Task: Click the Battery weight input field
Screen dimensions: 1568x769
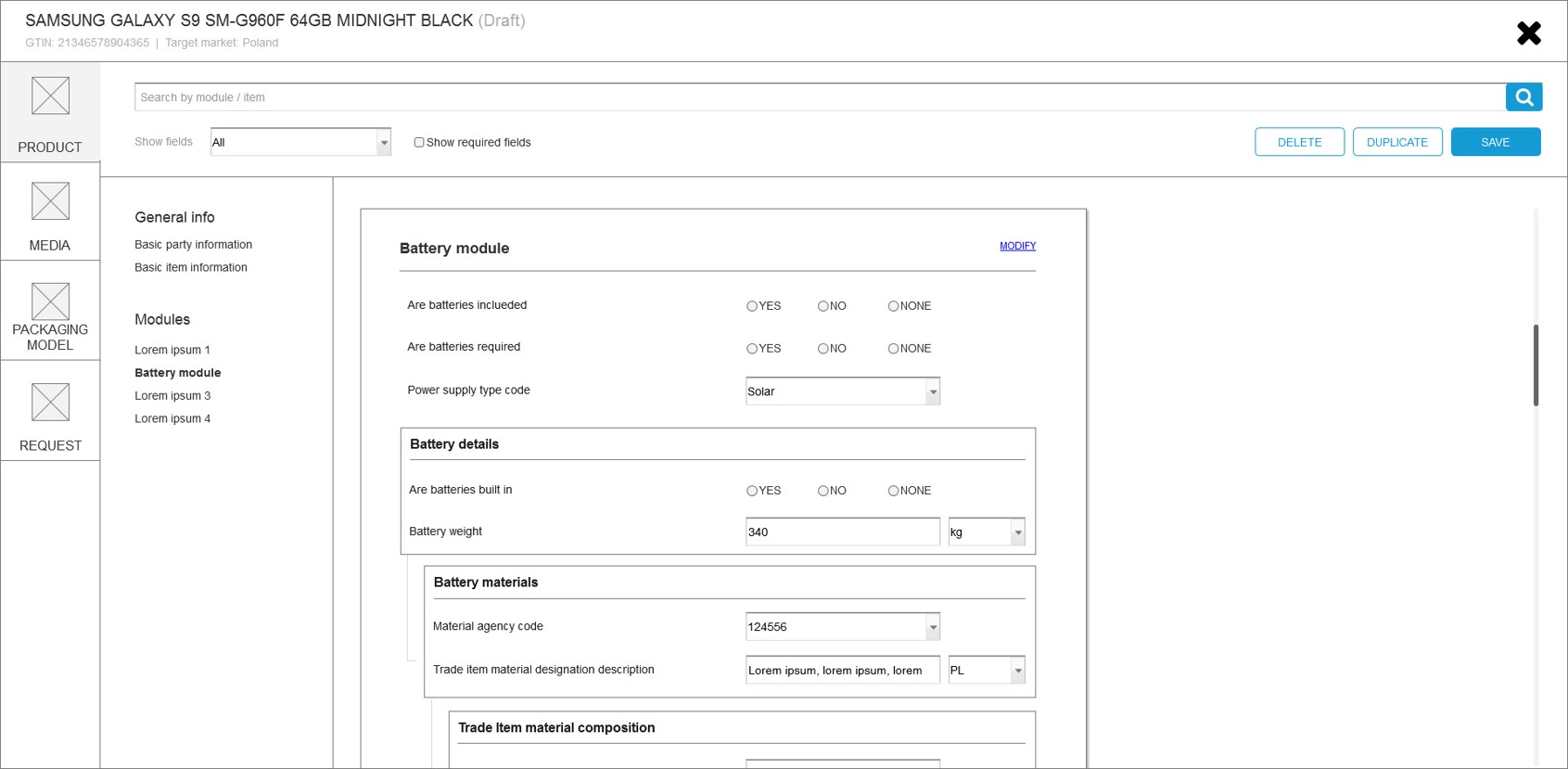Action: tap(842, 532)
